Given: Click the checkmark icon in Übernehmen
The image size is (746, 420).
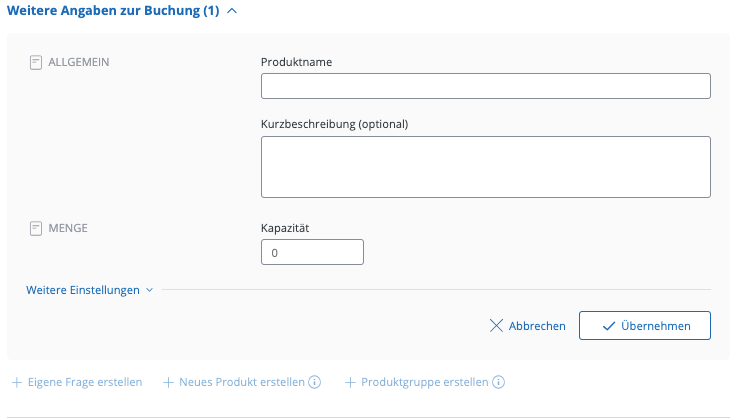Looking at the screenshot, I should pos(608,326).
